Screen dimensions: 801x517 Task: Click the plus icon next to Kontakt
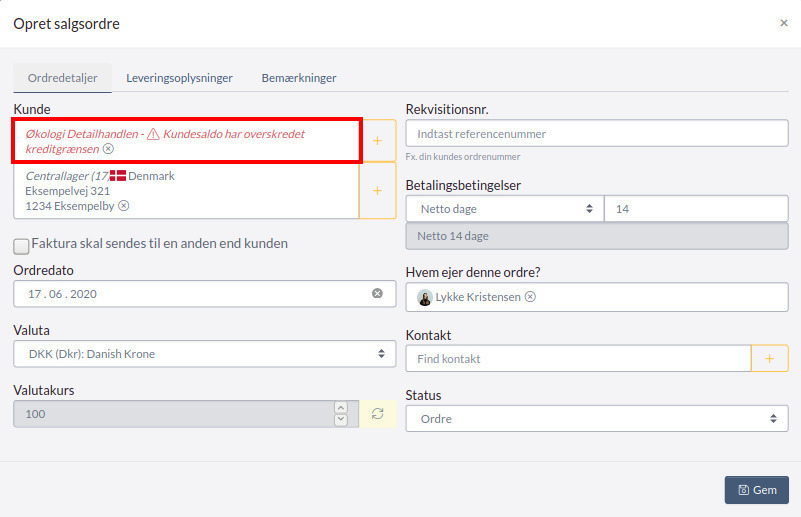769,359
